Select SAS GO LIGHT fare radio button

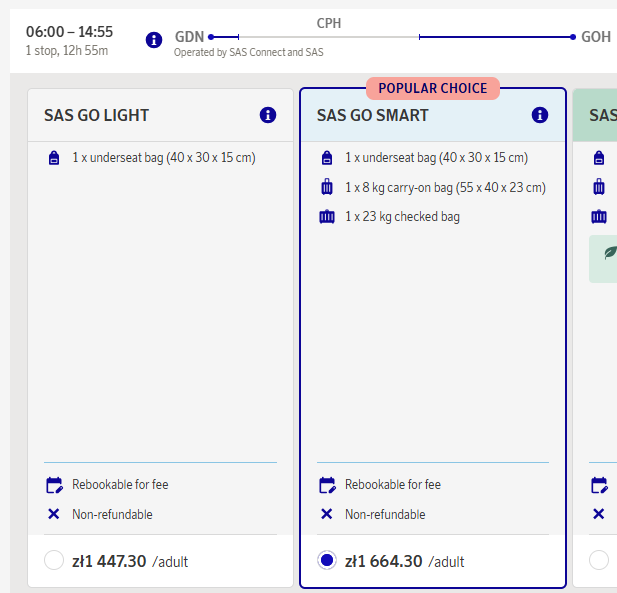(54, 560)
